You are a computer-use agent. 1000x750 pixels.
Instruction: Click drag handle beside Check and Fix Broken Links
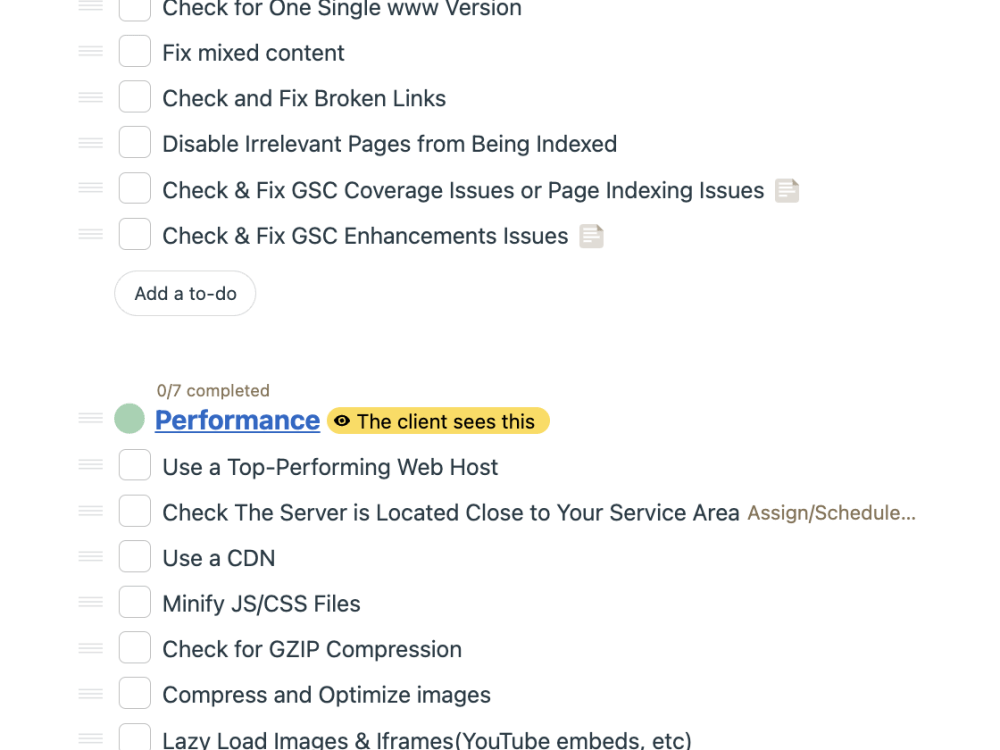(x=91, y=98)
